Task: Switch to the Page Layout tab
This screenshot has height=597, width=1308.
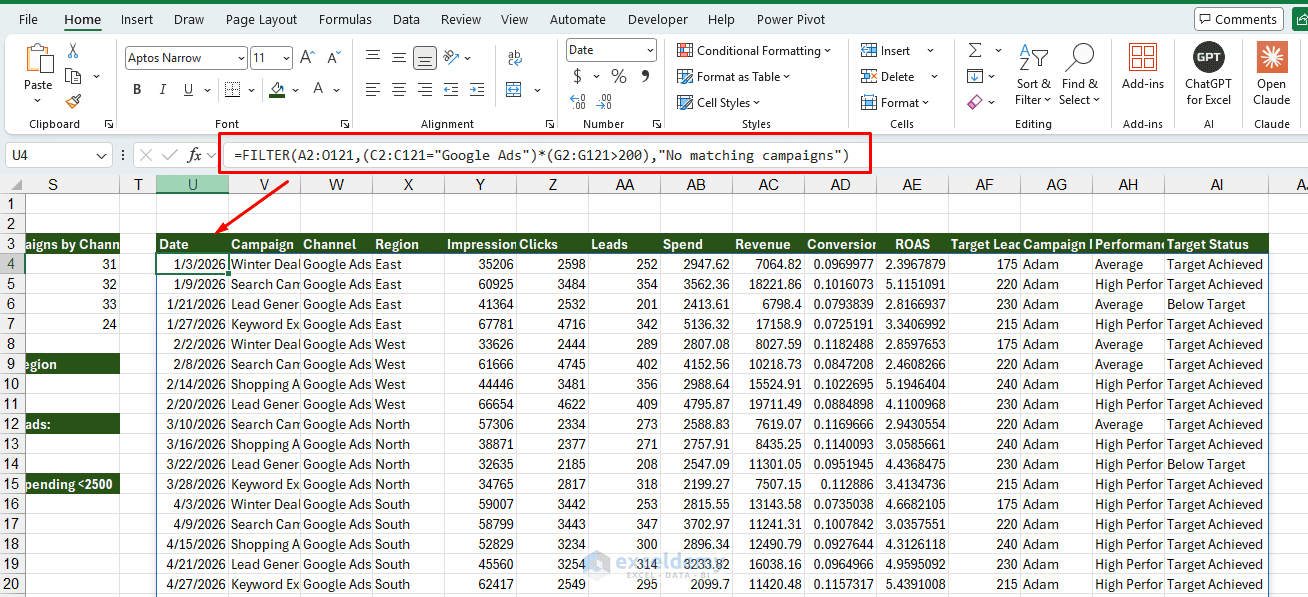Action: pyautogui.click(x=261, y=19)
